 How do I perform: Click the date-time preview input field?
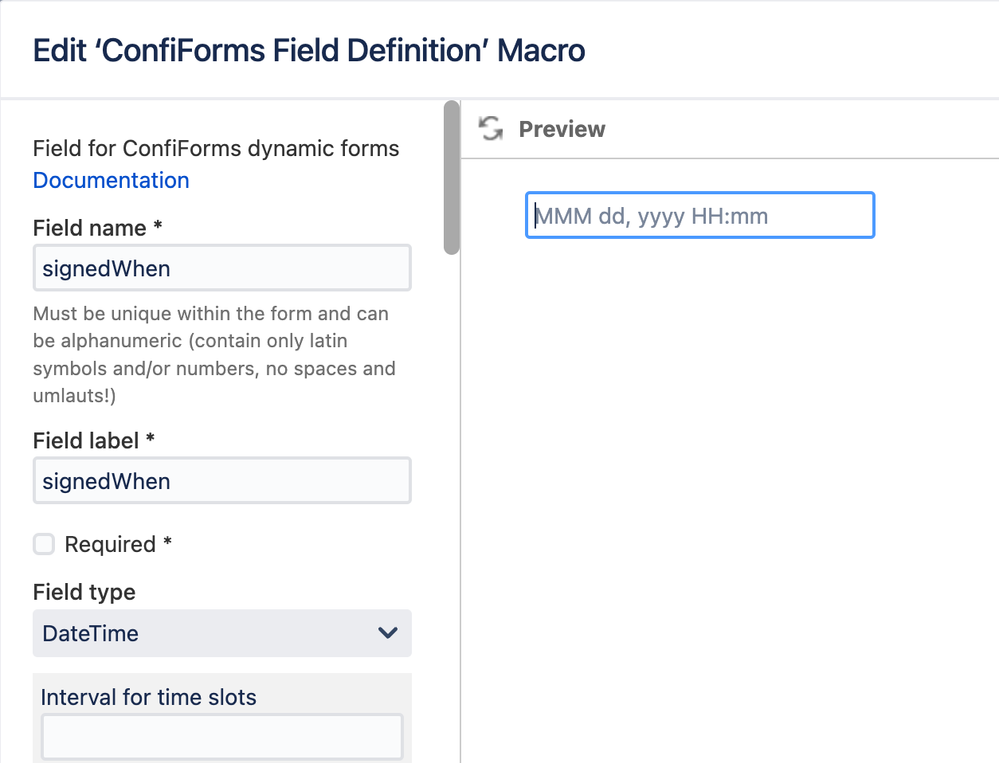click(700, 215)
